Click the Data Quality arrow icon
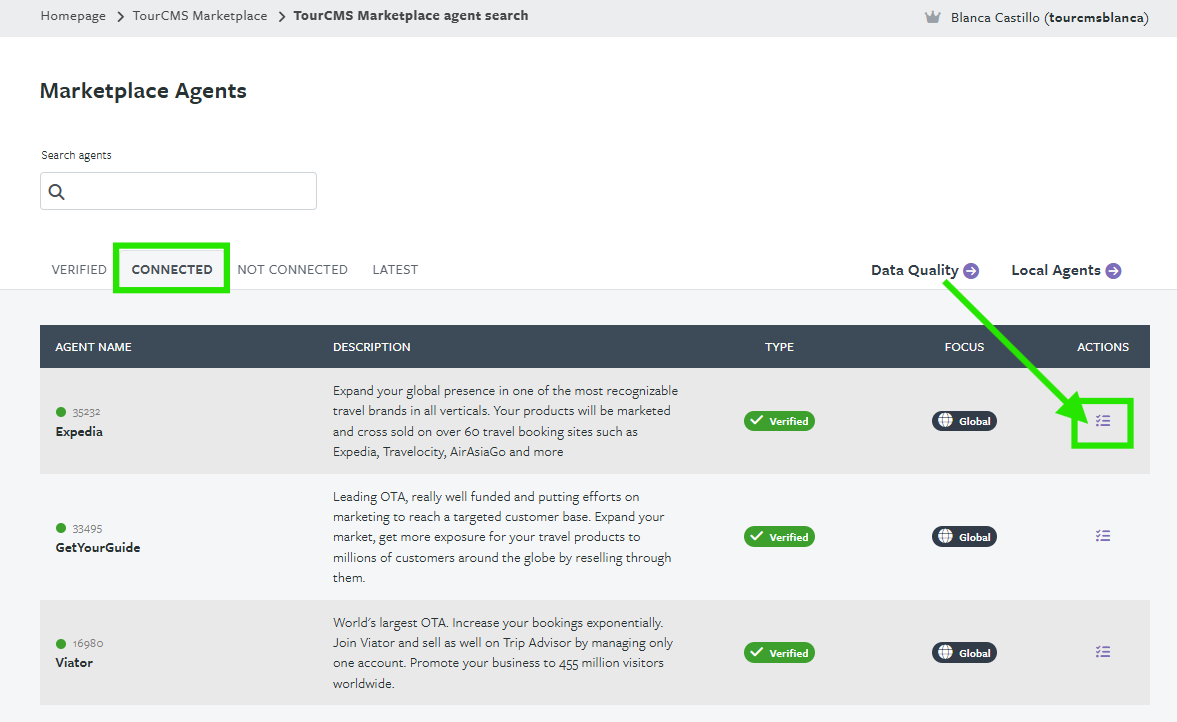 tap(971, 271)
